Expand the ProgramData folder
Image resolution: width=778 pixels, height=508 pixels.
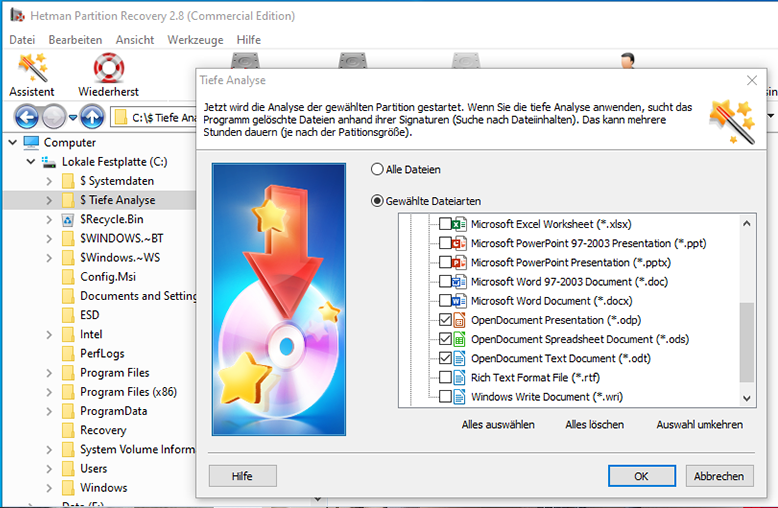tap(49, 411)
